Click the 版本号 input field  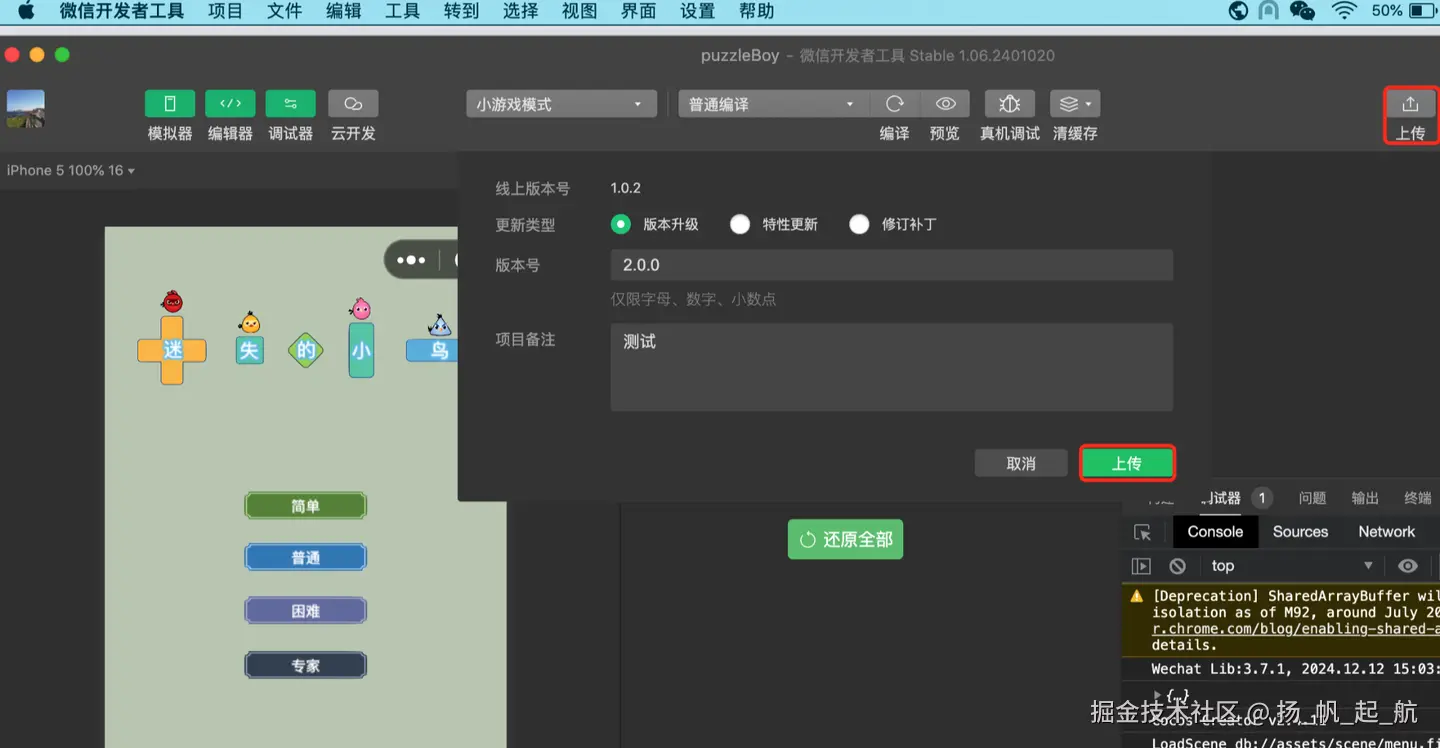point(891,265)
